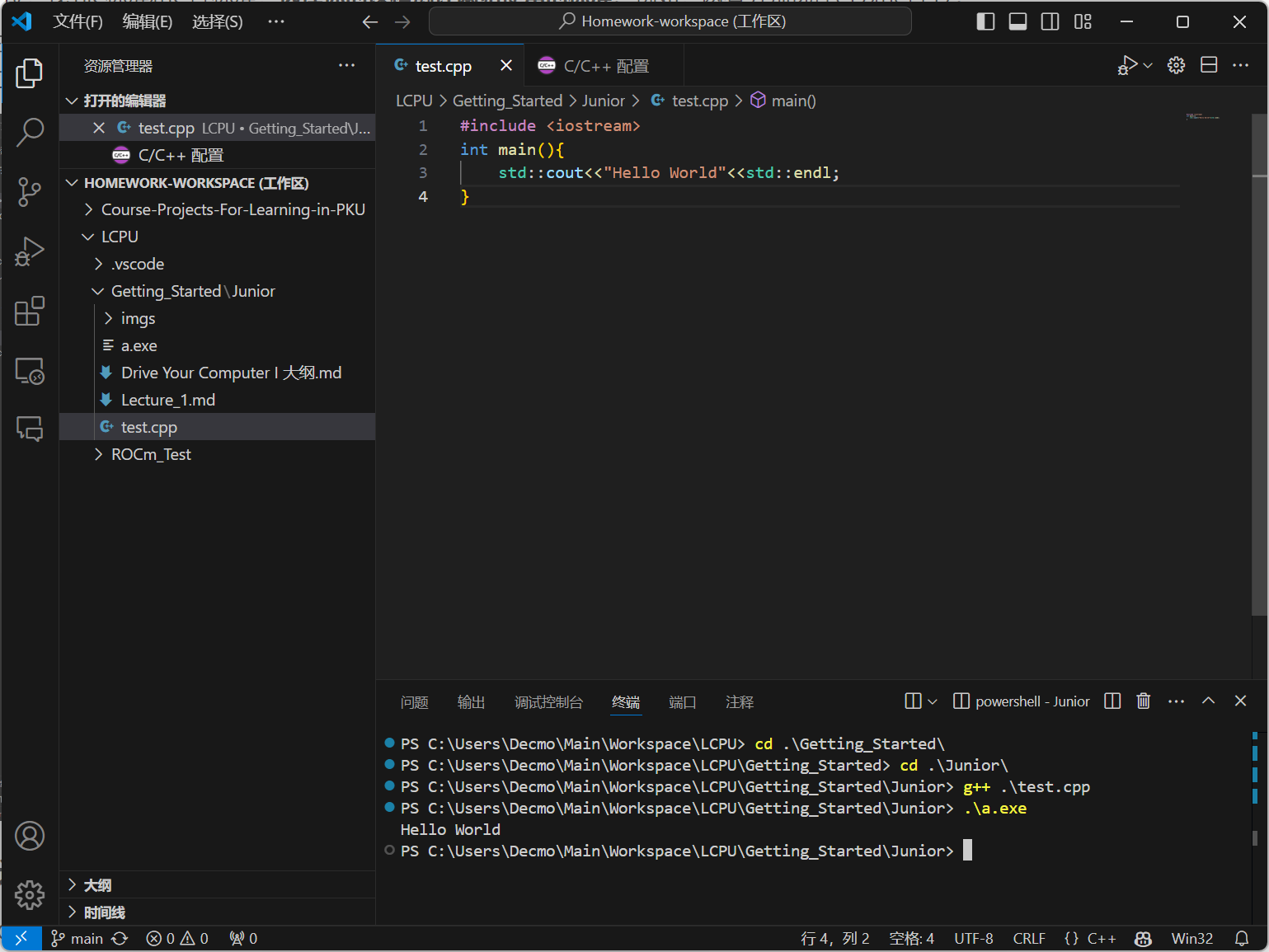Click the command center search box
1269x952 pixels.
(x=670, y=21)
